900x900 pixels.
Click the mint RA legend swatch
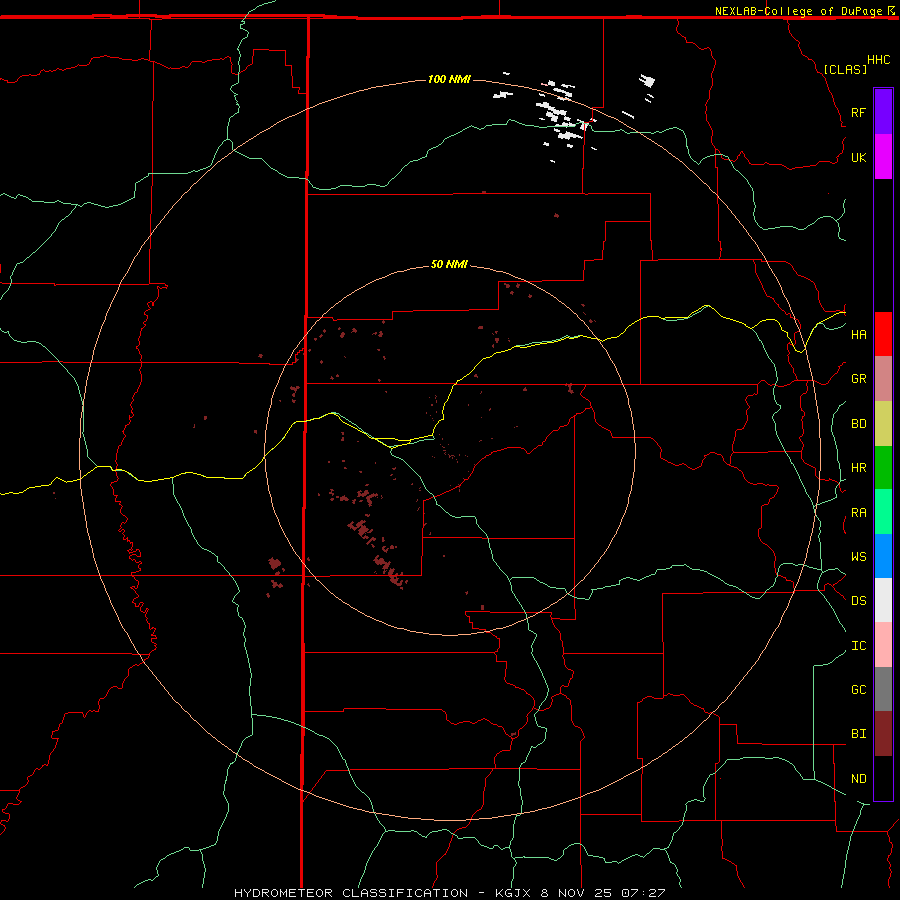(x=883, y=512)
